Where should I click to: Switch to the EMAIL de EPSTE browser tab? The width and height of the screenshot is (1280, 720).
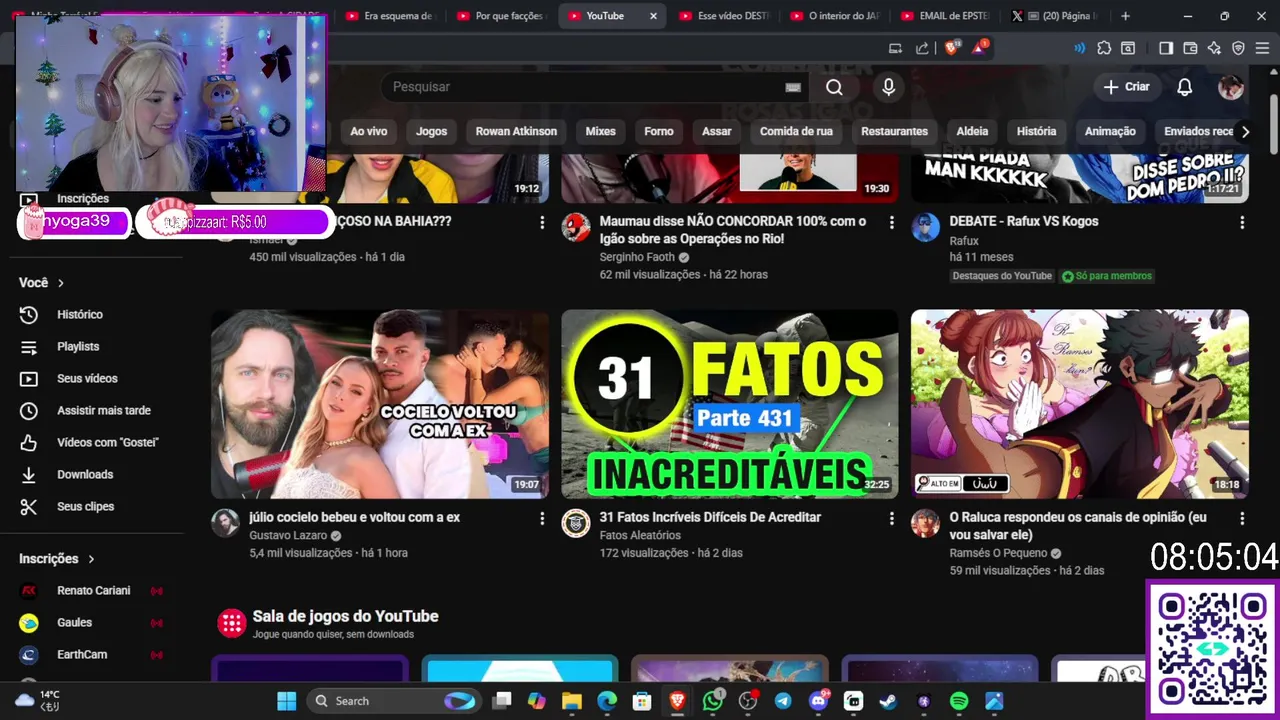click(x=945, y=16)
